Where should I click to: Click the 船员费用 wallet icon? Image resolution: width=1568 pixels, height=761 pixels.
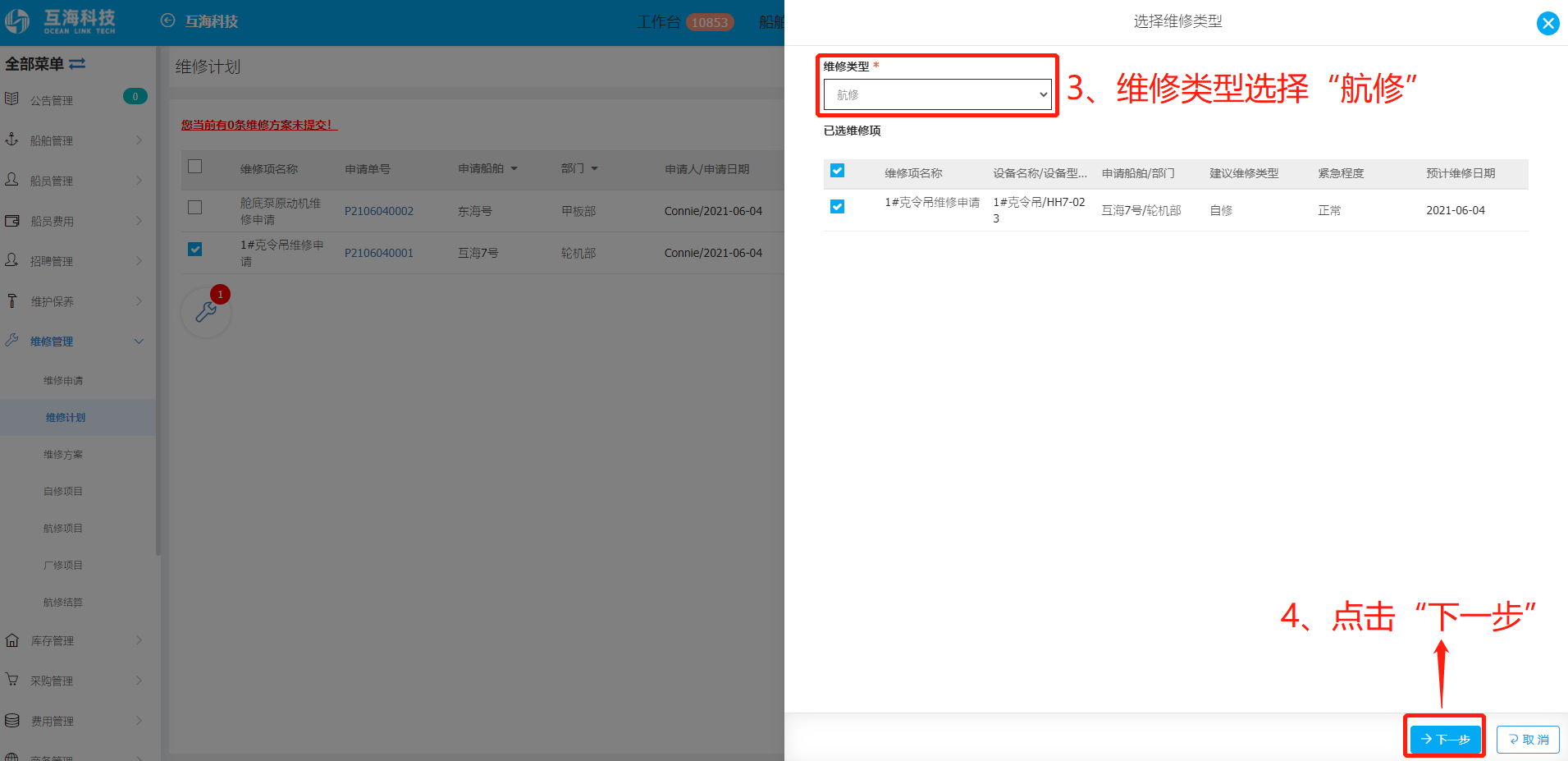pyautogui.click(x=11, y=220)
